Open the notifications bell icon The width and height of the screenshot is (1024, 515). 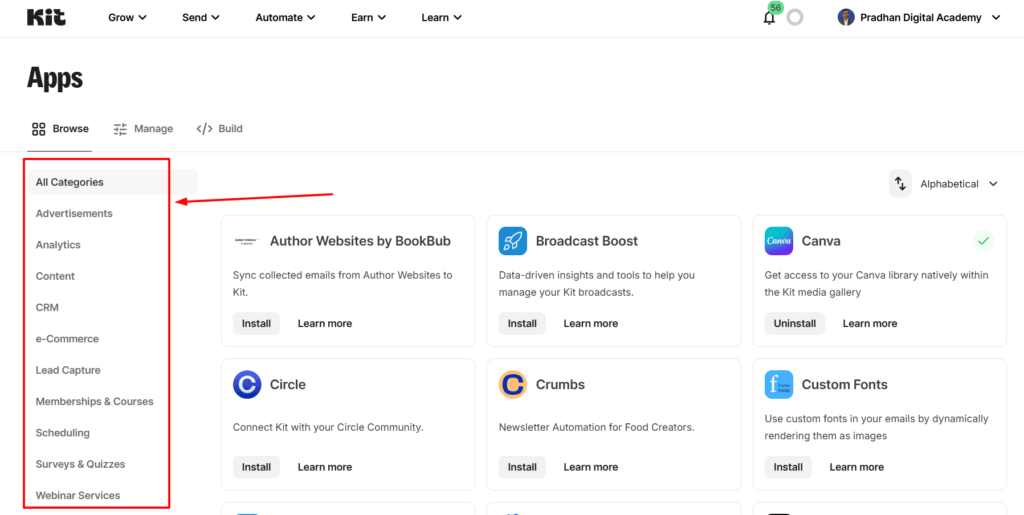(769, 17)
